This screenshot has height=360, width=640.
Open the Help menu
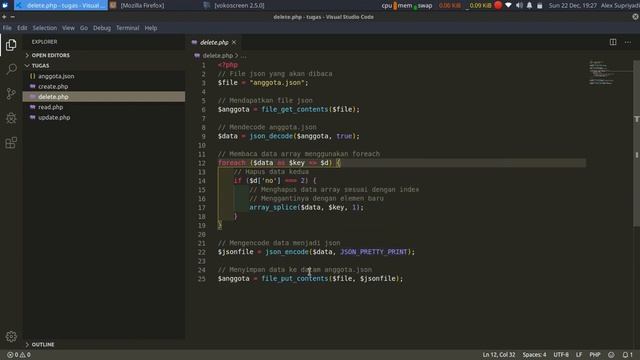pos(151,28)
